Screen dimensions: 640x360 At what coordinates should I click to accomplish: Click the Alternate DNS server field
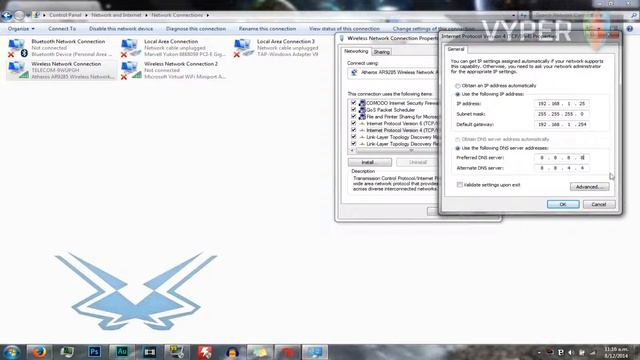click(x=561, y=168)
